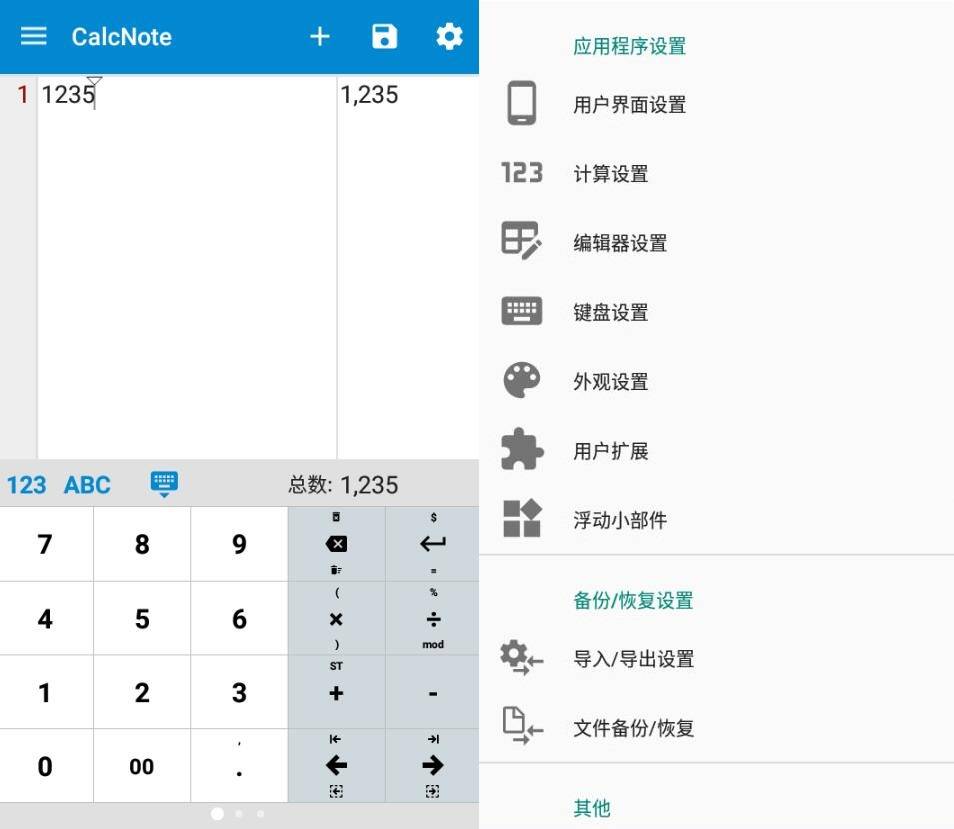
Task: Tap the number 7 key
Action: (46, 544)
